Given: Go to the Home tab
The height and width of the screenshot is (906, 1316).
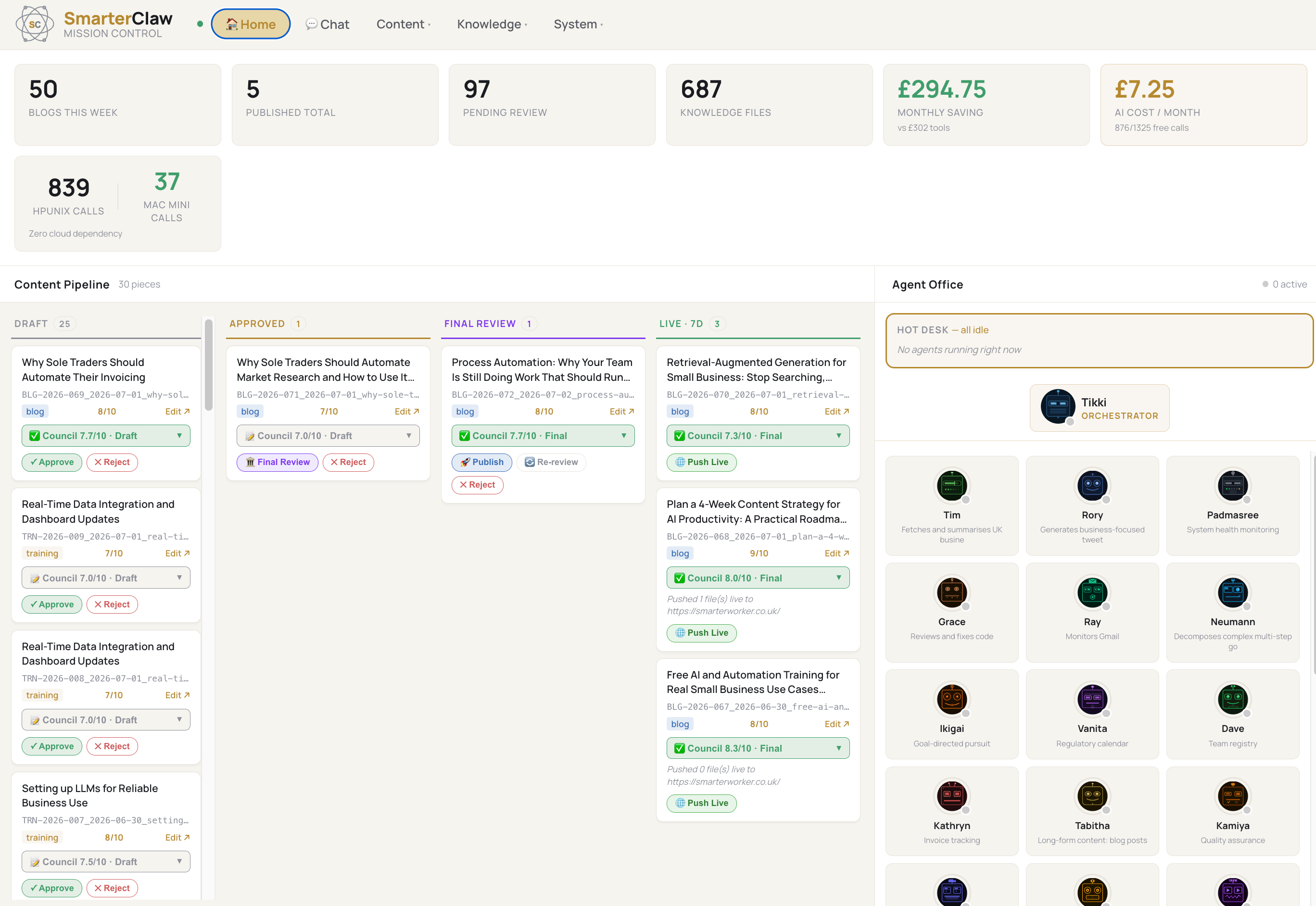Looking at the screenshot, I should tap(251, 24).
